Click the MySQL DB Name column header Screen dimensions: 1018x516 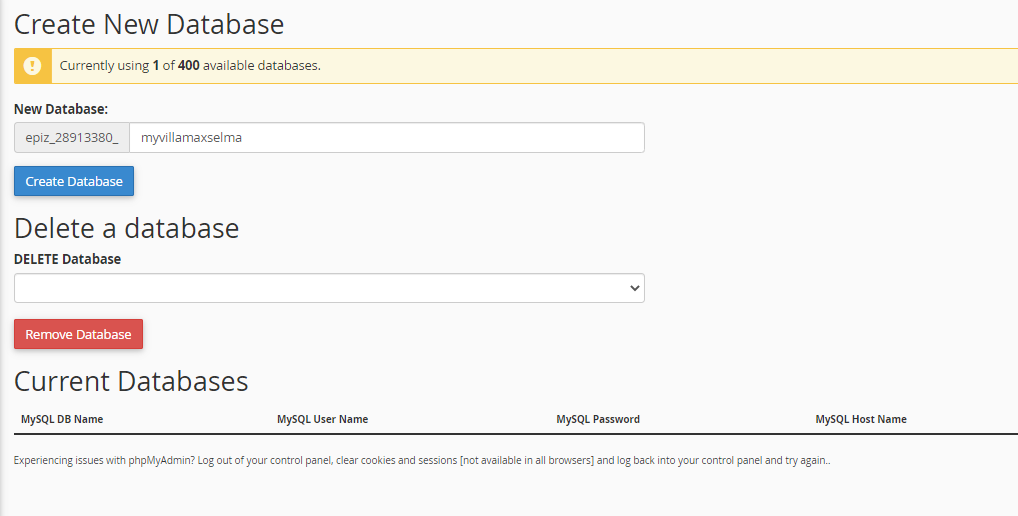(62, 419)
